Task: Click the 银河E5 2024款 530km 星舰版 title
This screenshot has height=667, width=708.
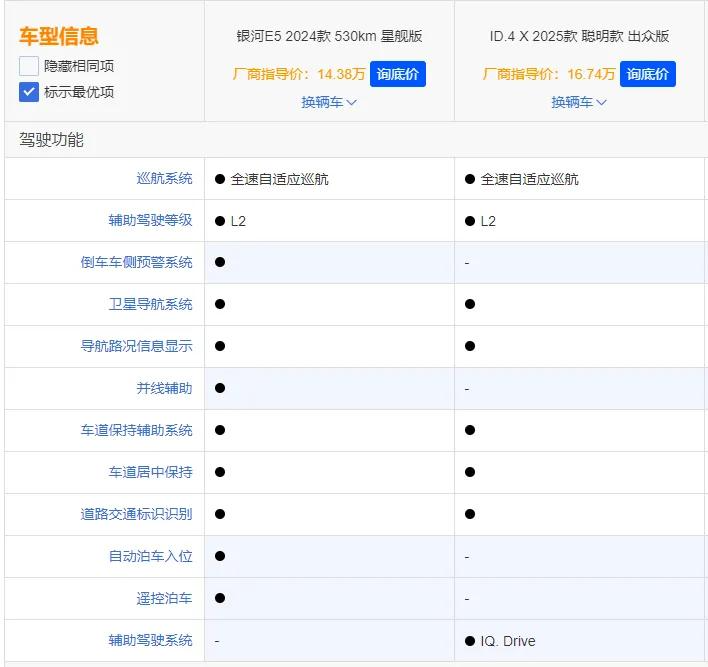Action: click(329, 36)
